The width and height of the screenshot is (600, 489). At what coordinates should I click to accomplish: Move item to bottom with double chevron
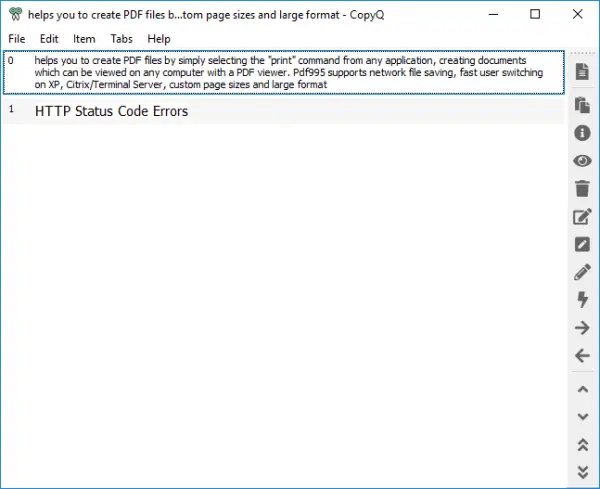[x=582, y=472]
